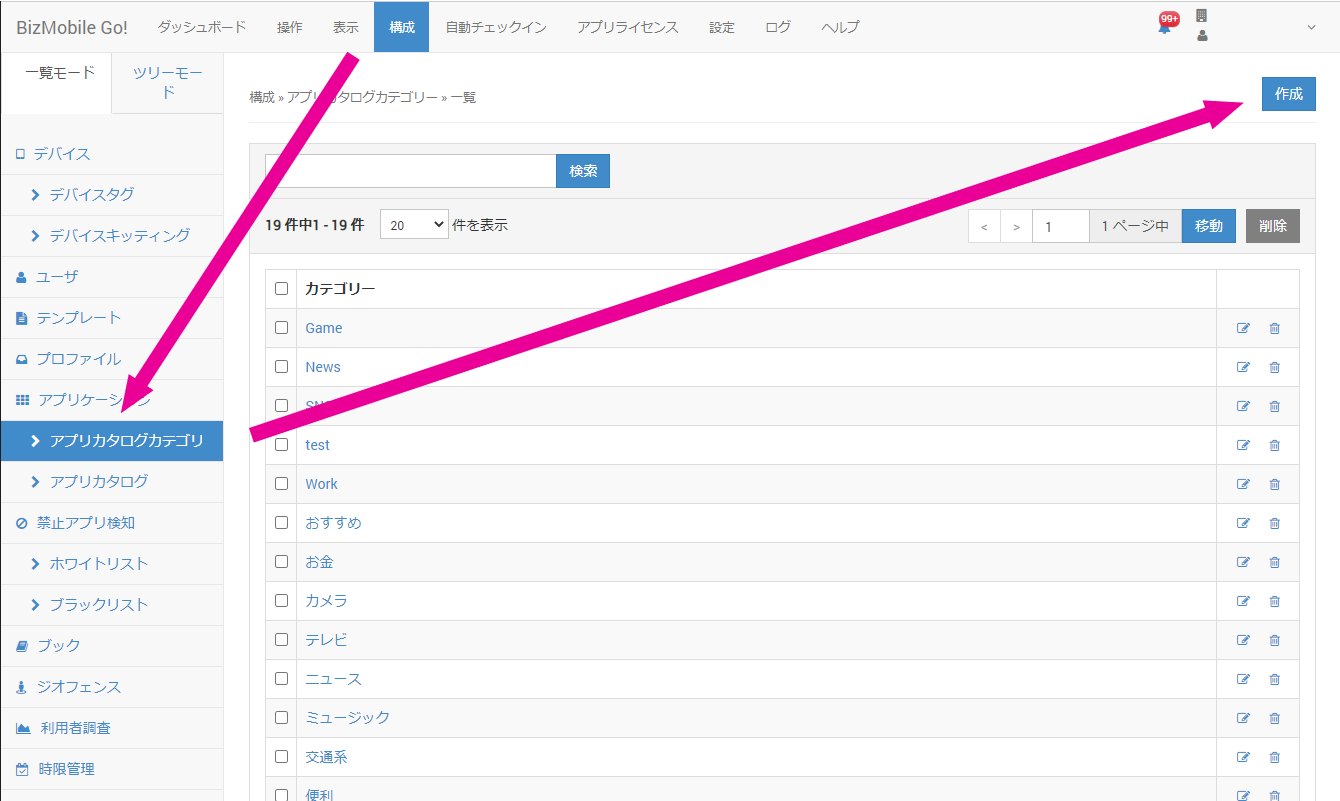
Task: Go to next page with > button
Action: [1016, 227]
